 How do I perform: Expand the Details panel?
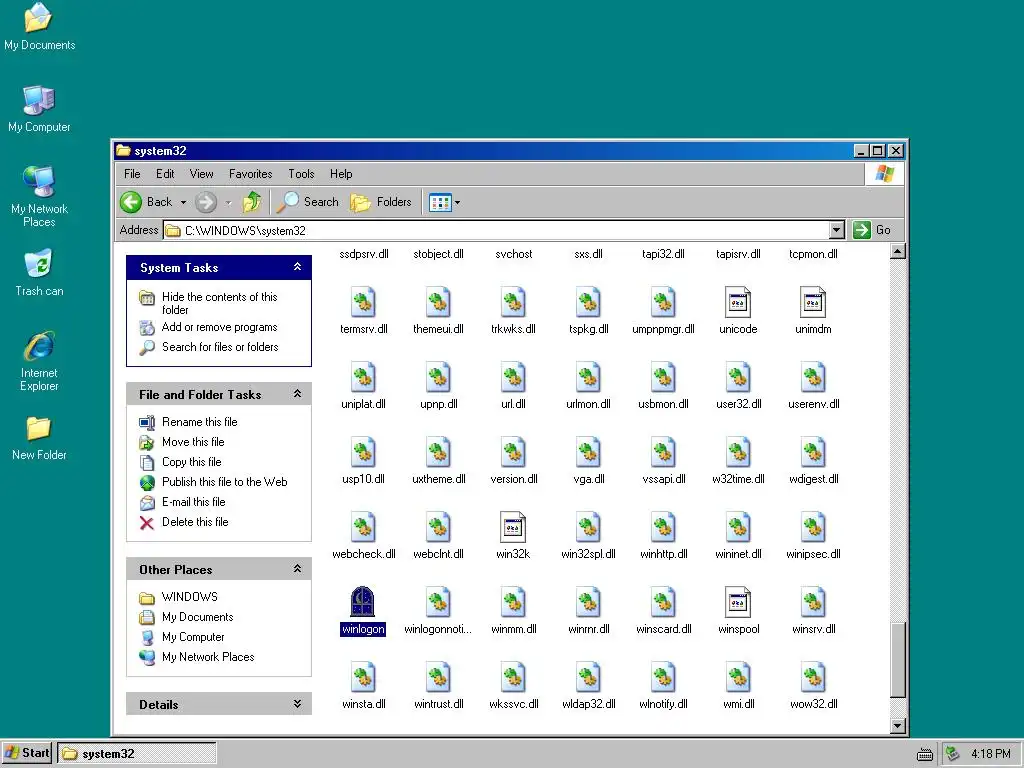pos(297,704)
